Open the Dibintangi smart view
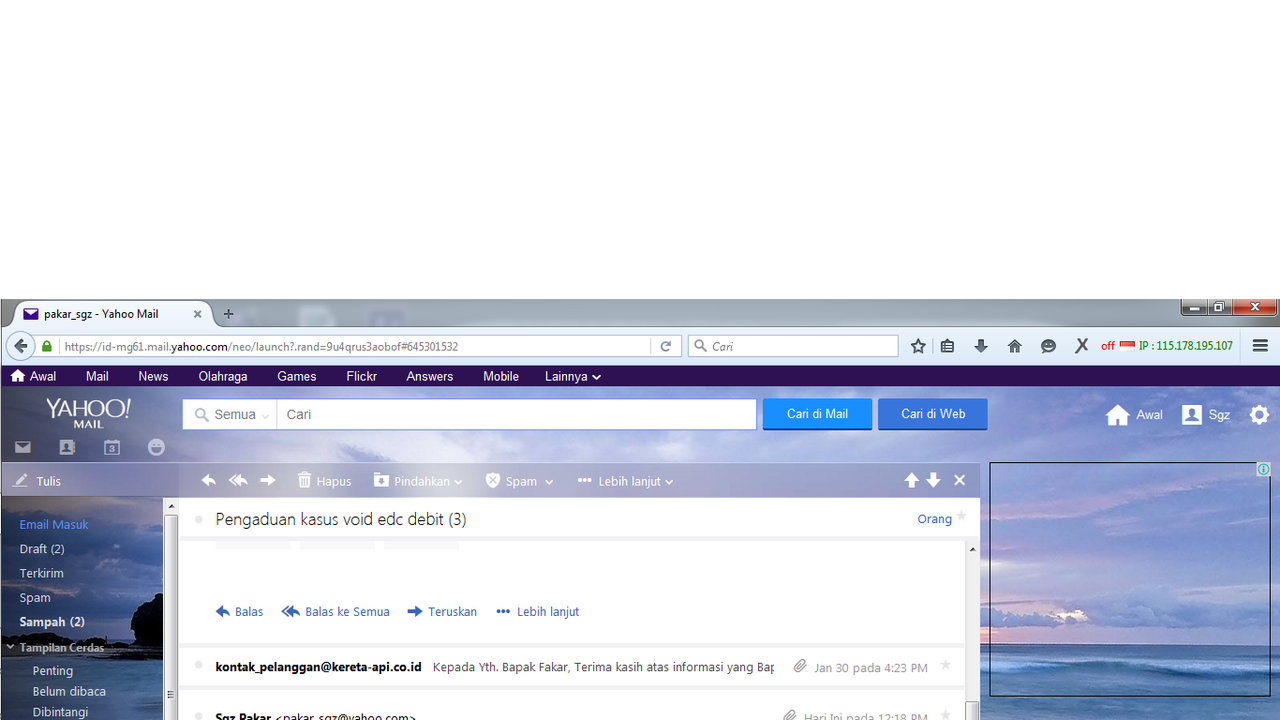Viewport: 1280px width, 720px height. [x=60, y=712]
